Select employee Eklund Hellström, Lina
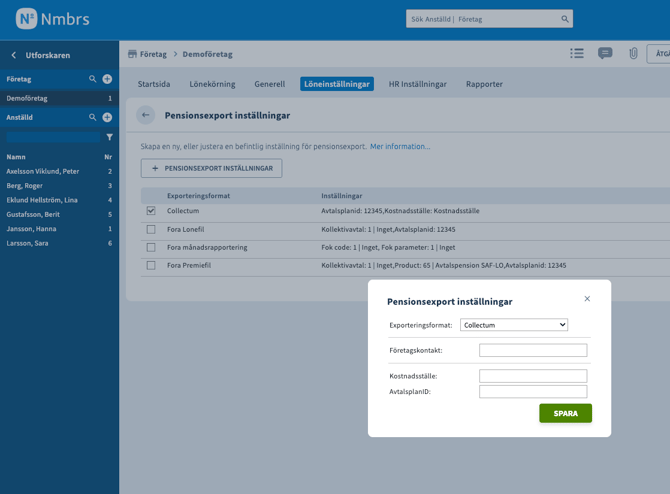Screen dimensions: 670x494 coord(42,200)
